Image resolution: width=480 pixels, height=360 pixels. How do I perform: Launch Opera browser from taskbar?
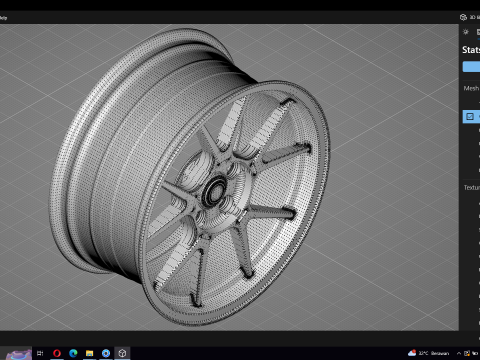[x=57, y=353]
